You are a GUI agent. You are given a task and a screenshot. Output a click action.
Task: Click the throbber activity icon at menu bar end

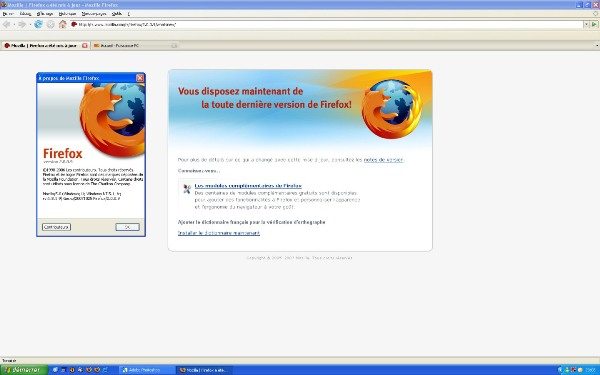[595, 14]
